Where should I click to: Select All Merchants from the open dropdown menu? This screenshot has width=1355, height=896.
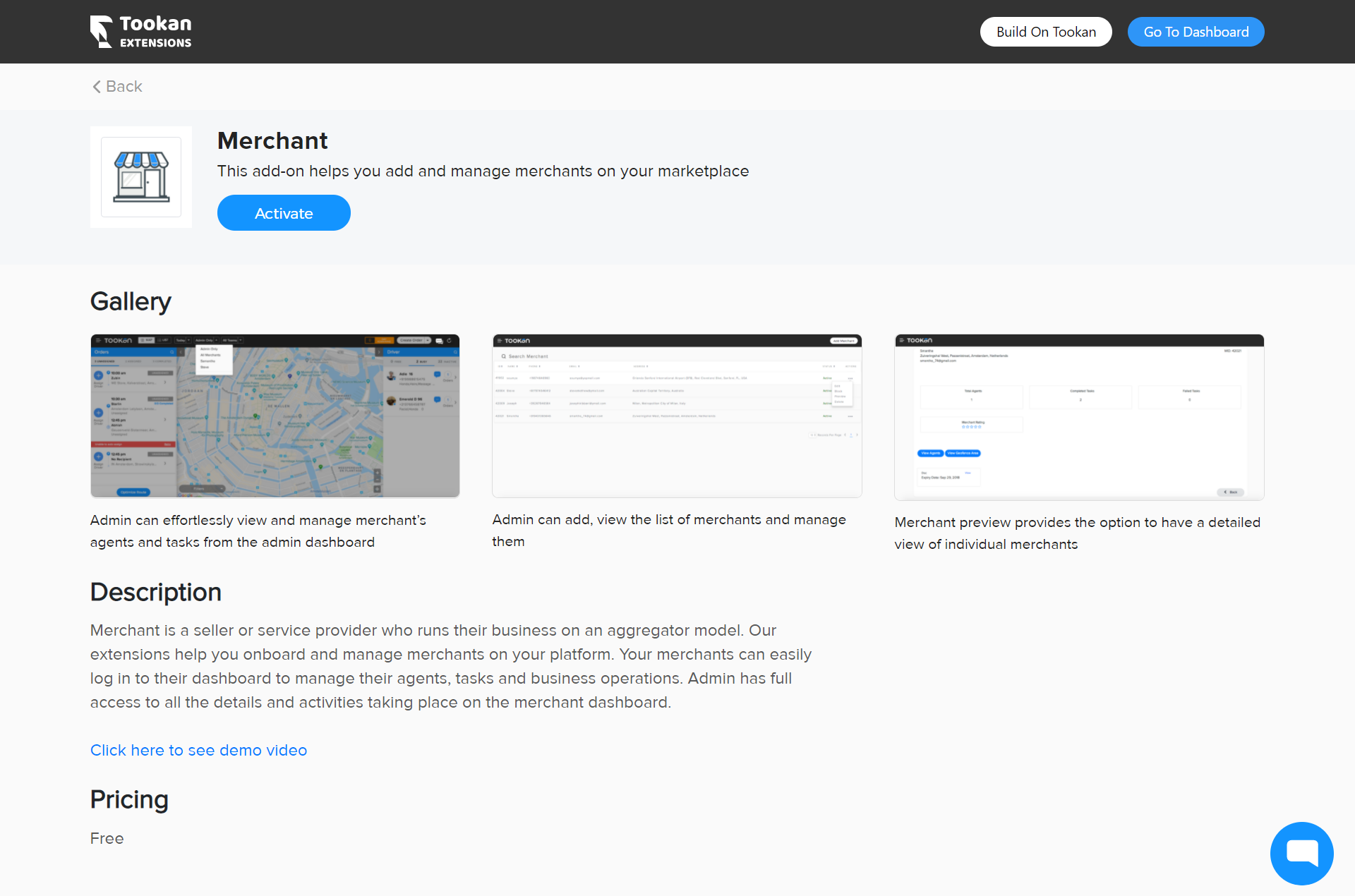[210, 355]
